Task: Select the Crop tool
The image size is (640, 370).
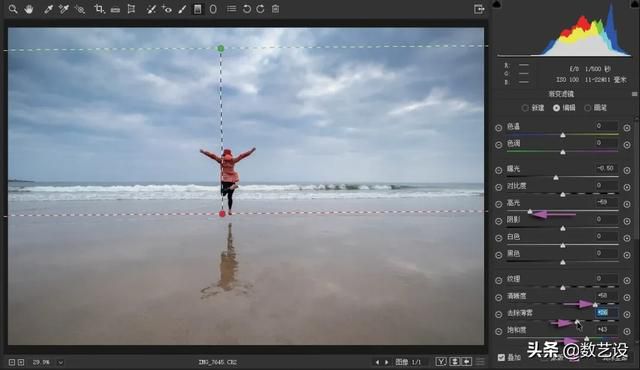Action: coord(99,9)
